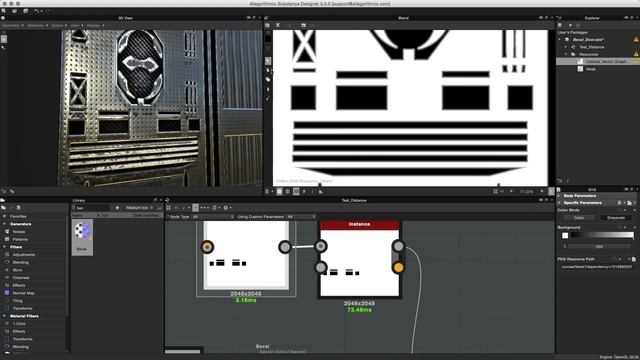Select the Instance node's red title bar
Screen dimensions: 640x360
click(360, 224)
